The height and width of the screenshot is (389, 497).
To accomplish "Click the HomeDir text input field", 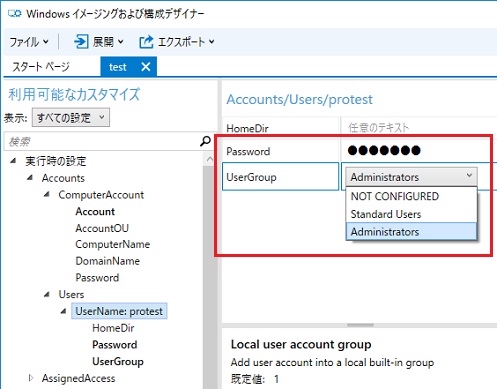I will (418, 128).
